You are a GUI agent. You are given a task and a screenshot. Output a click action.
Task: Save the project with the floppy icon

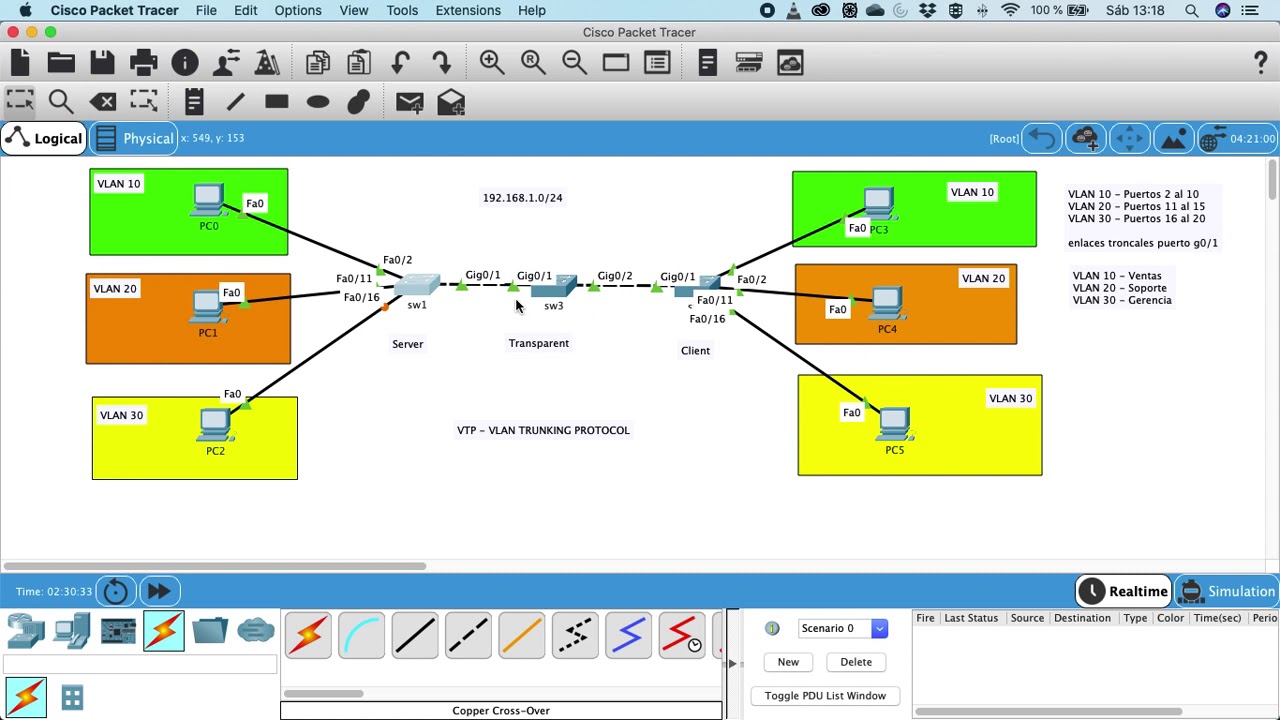point(102,63)
